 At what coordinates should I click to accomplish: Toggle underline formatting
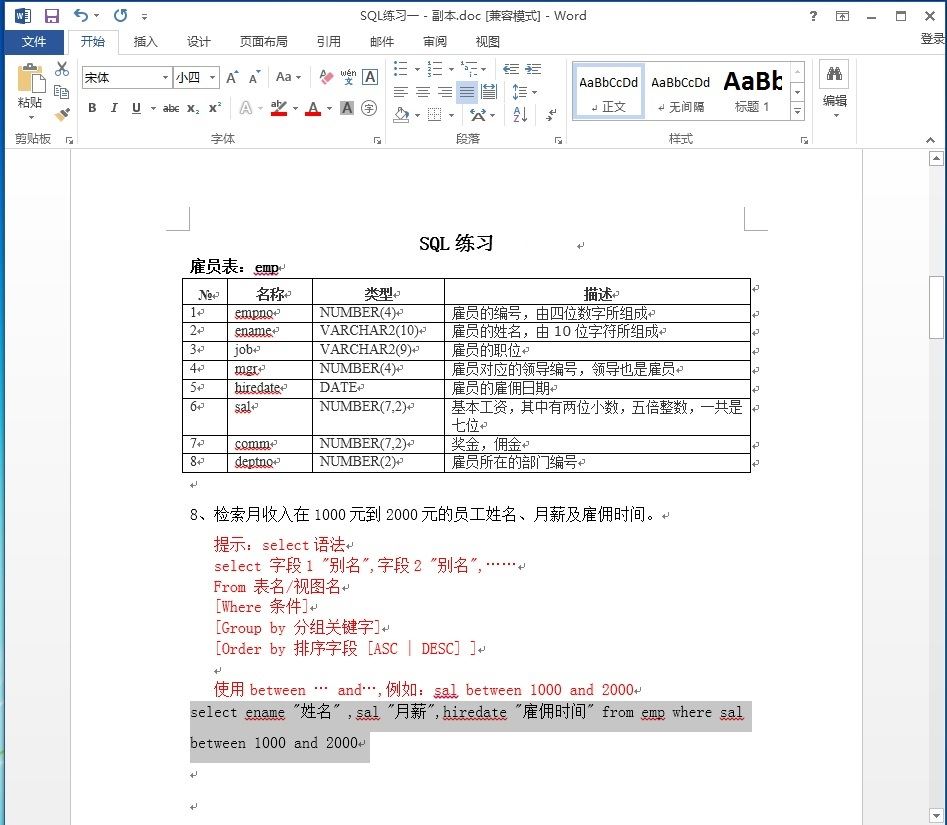tap(136, 108)
